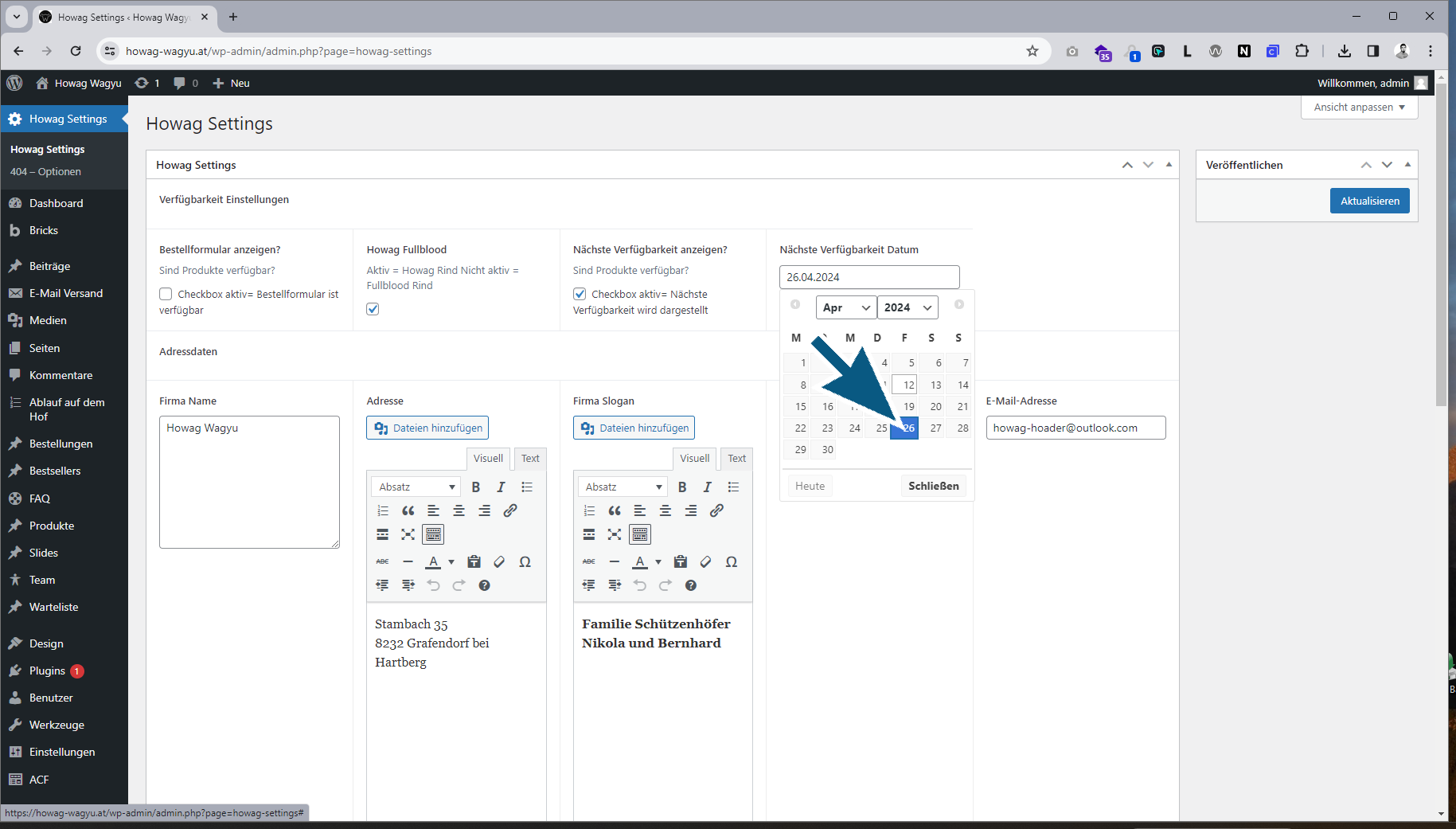Insert link in the Adresse editor toolbar

(510, 510)
